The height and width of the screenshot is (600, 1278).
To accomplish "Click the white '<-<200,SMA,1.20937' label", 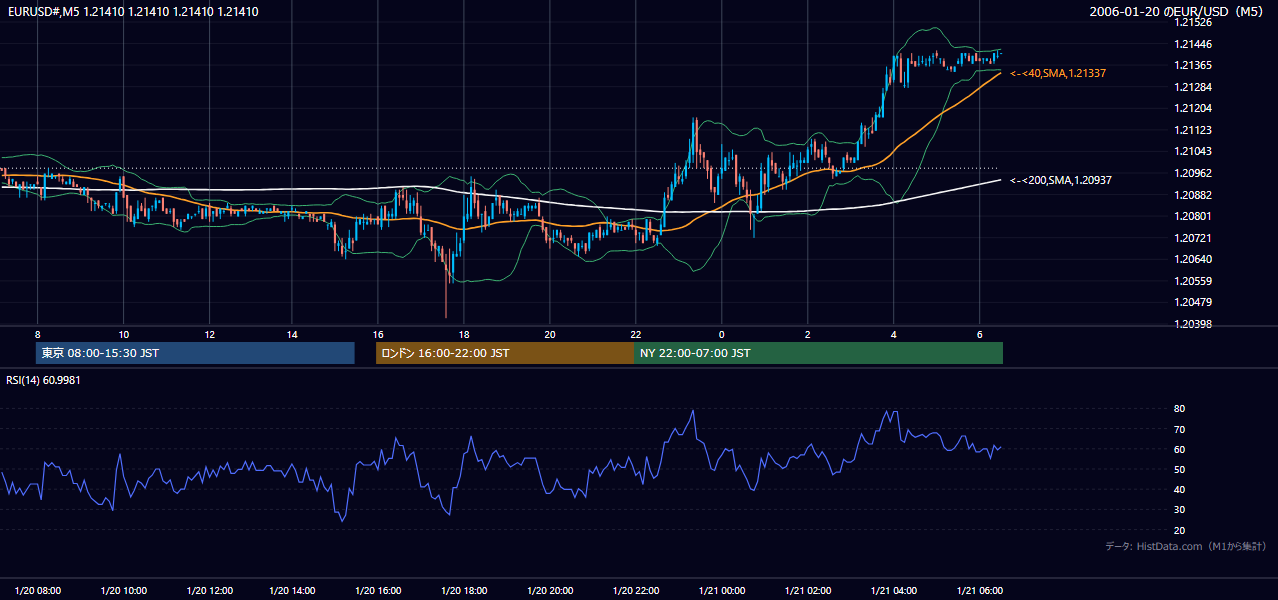I will [x=1061, y=181].
